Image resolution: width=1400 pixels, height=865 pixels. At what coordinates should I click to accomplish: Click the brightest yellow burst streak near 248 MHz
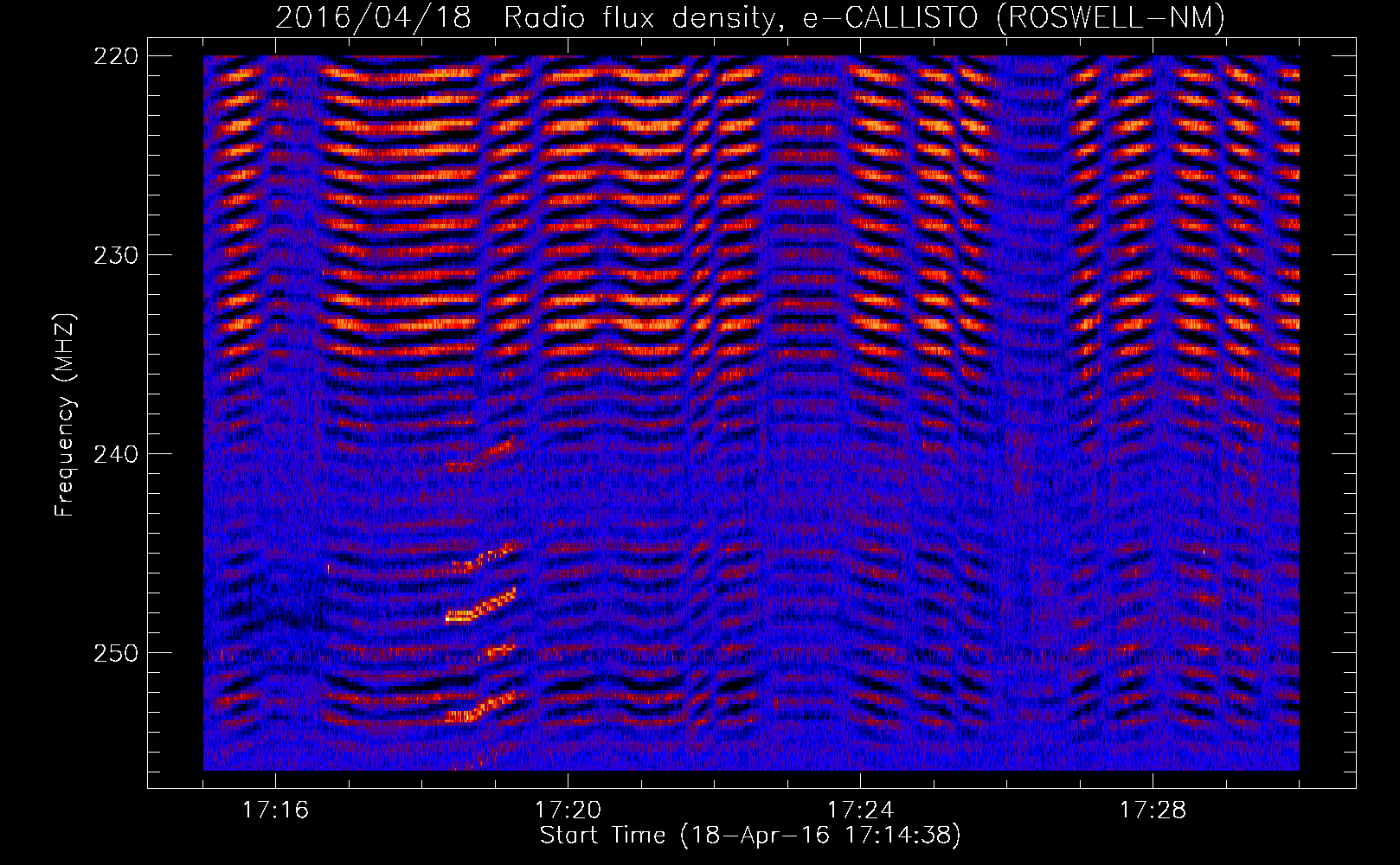click(x=480, y=606)
